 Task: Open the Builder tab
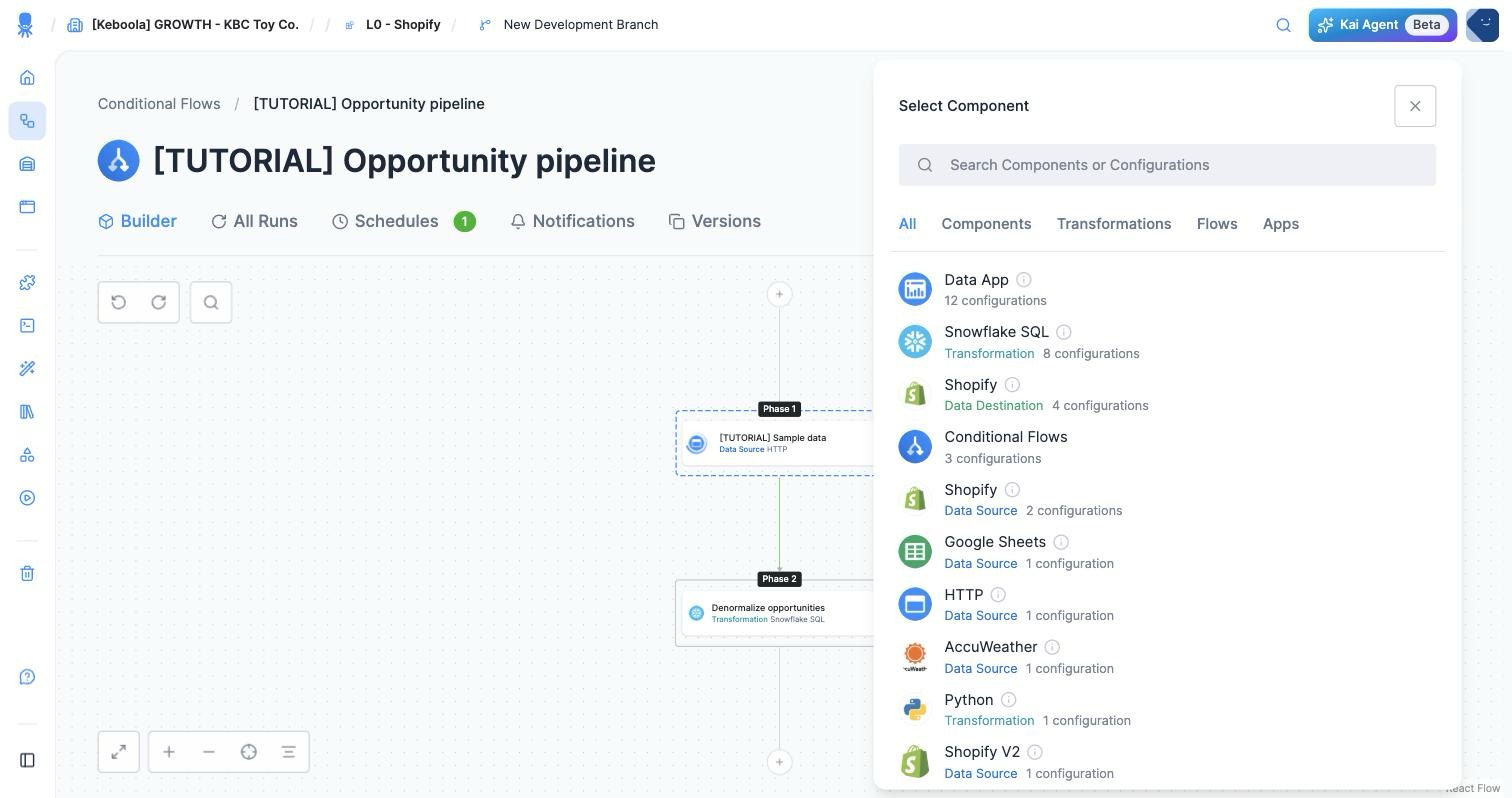[137, 221]
